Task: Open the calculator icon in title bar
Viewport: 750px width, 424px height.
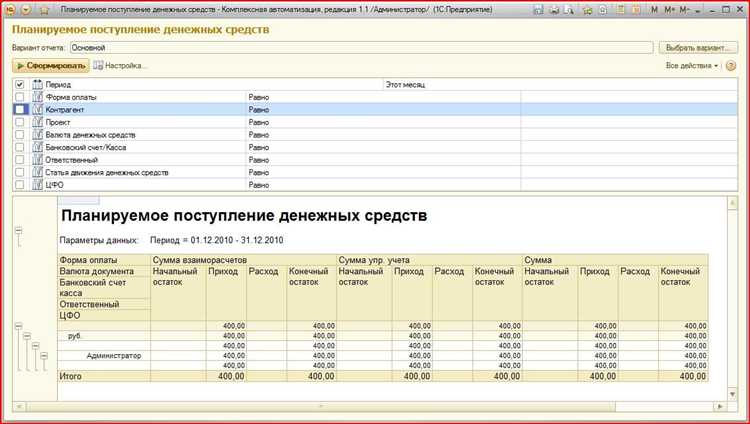Action: [620, 10]
